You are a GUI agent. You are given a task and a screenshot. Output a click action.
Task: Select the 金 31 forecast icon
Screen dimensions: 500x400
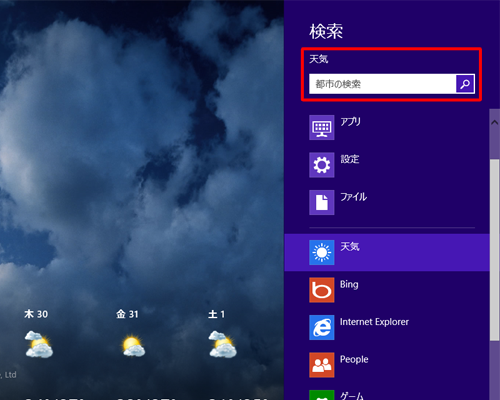point(133,345)
